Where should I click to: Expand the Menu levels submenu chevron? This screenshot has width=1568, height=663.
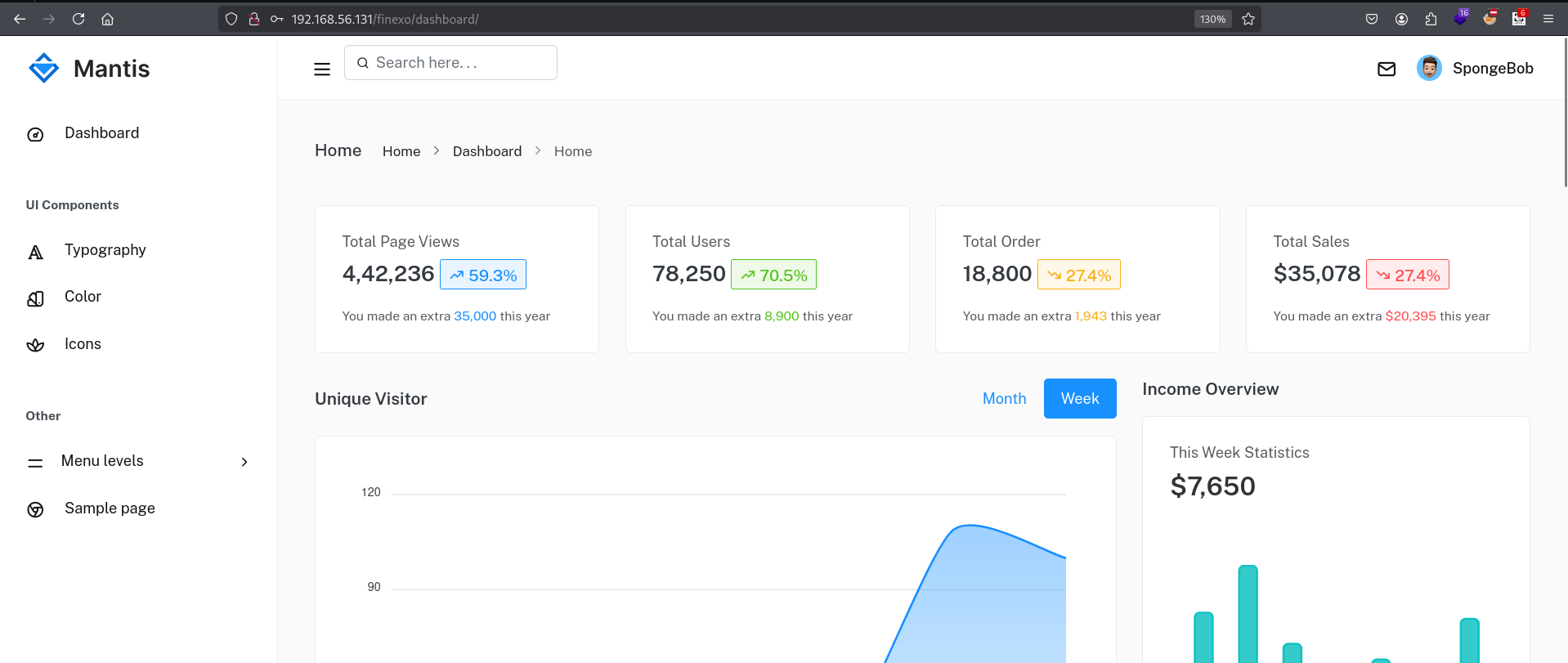click(x=244, y=462)
